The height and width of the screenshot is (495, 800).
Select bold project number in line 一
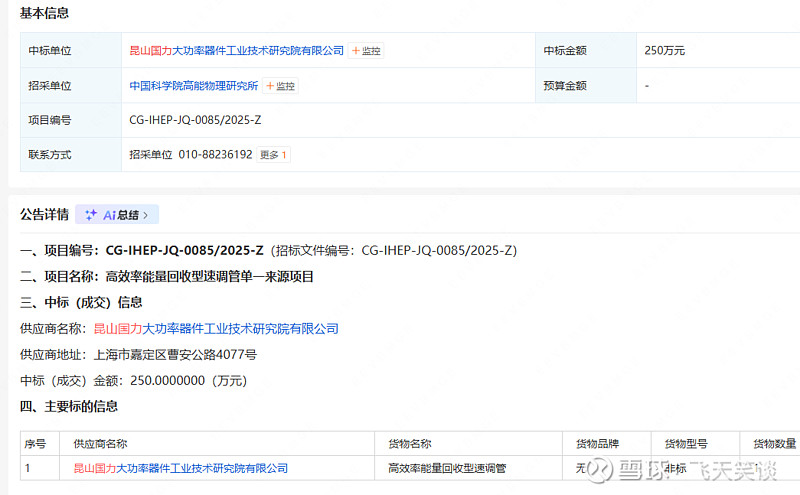(185, 251)
